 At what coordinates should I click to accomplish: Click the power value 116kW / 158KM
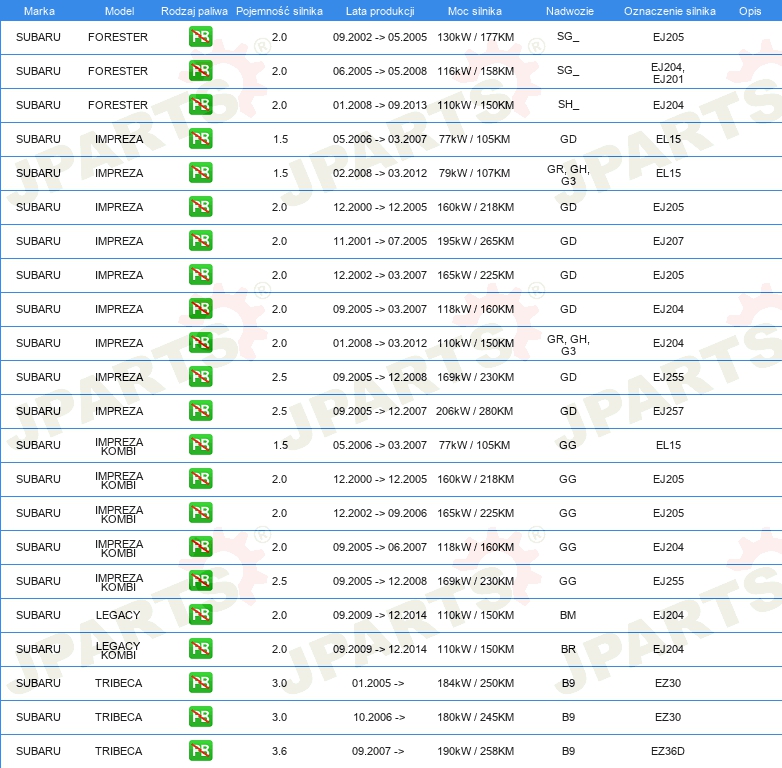tap(476, 71)
